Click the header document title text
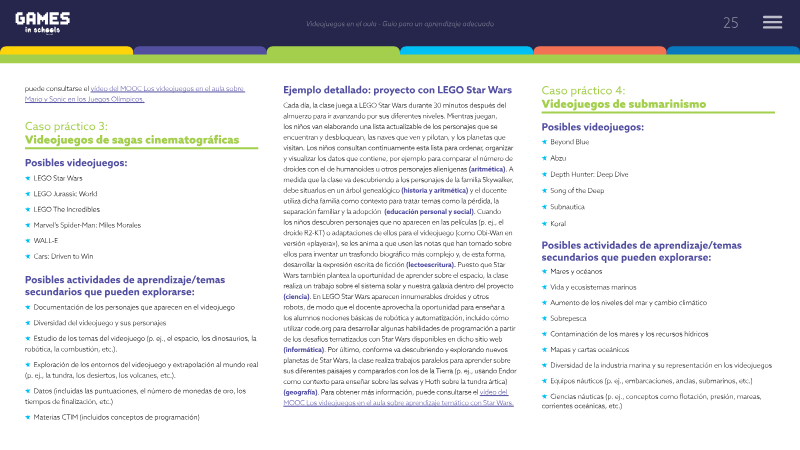The height and width of the screenshot is (450, 800). [x=400, y=23]
